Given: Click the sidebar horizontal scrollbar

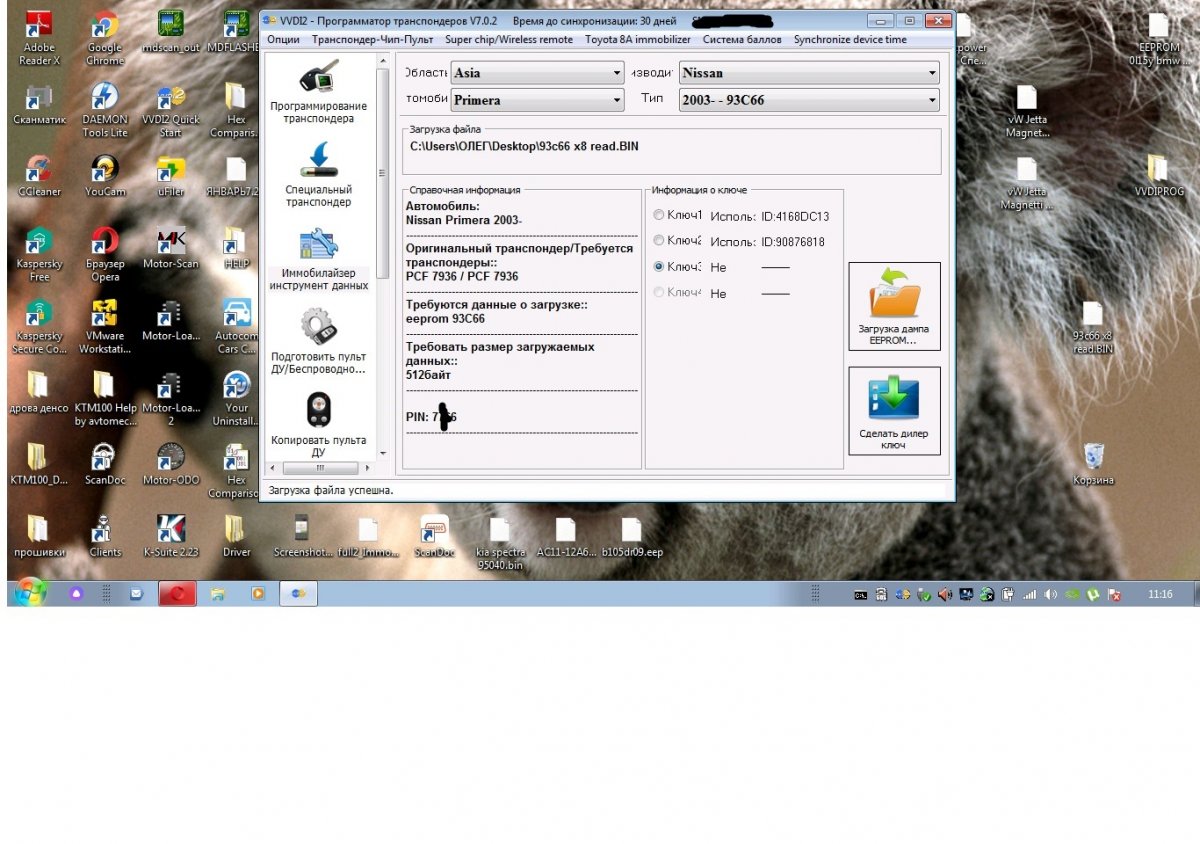Looking at the screenshot, I should coord(319,467).
